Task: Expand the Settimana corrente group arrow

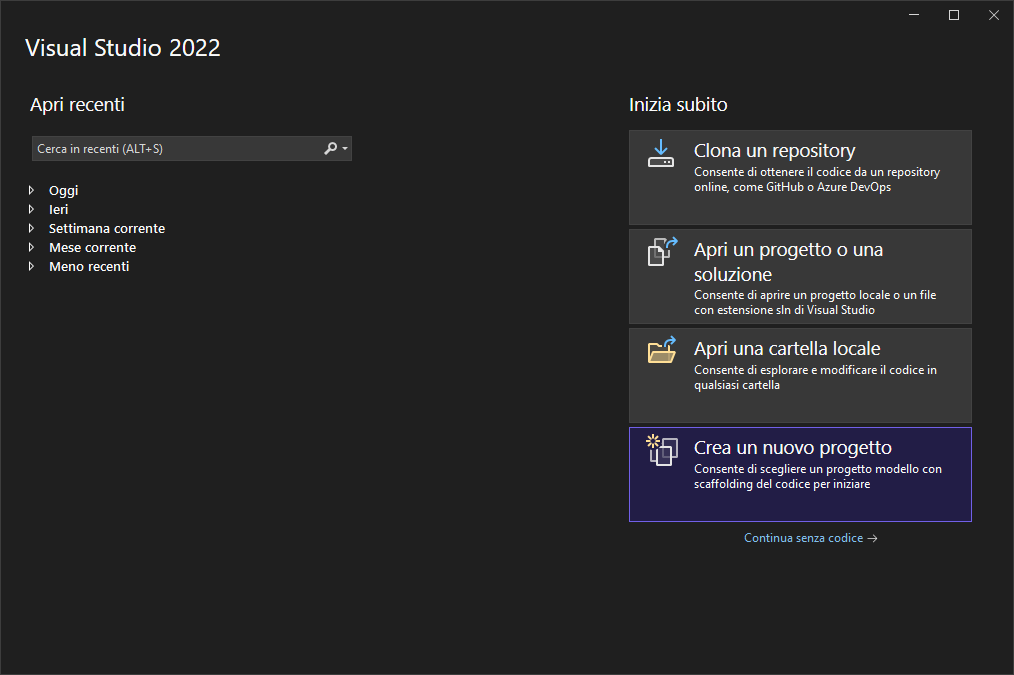Action: click(31, 228)
